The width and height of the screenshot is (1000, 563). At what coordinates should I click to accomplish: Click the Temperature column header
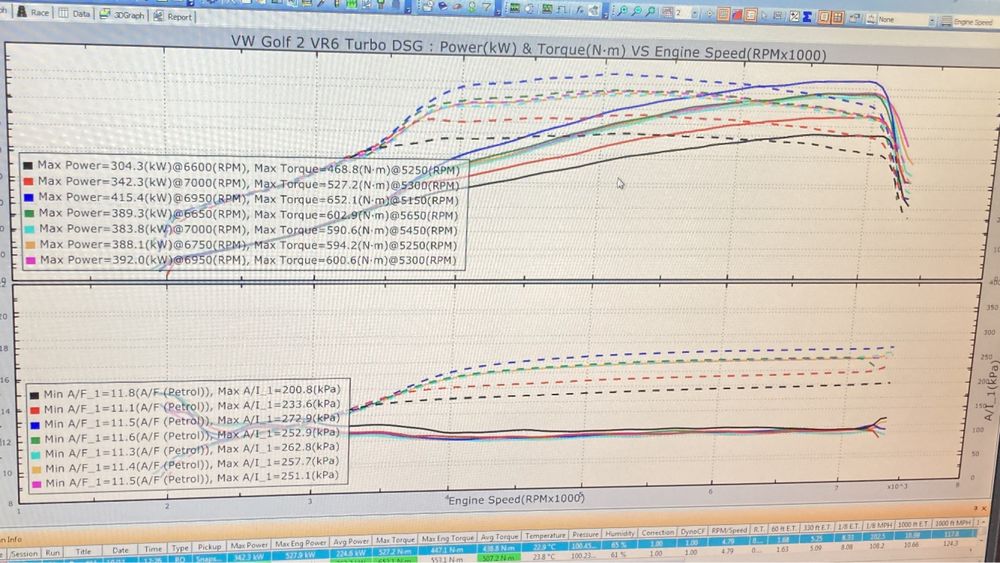[545, 535]
